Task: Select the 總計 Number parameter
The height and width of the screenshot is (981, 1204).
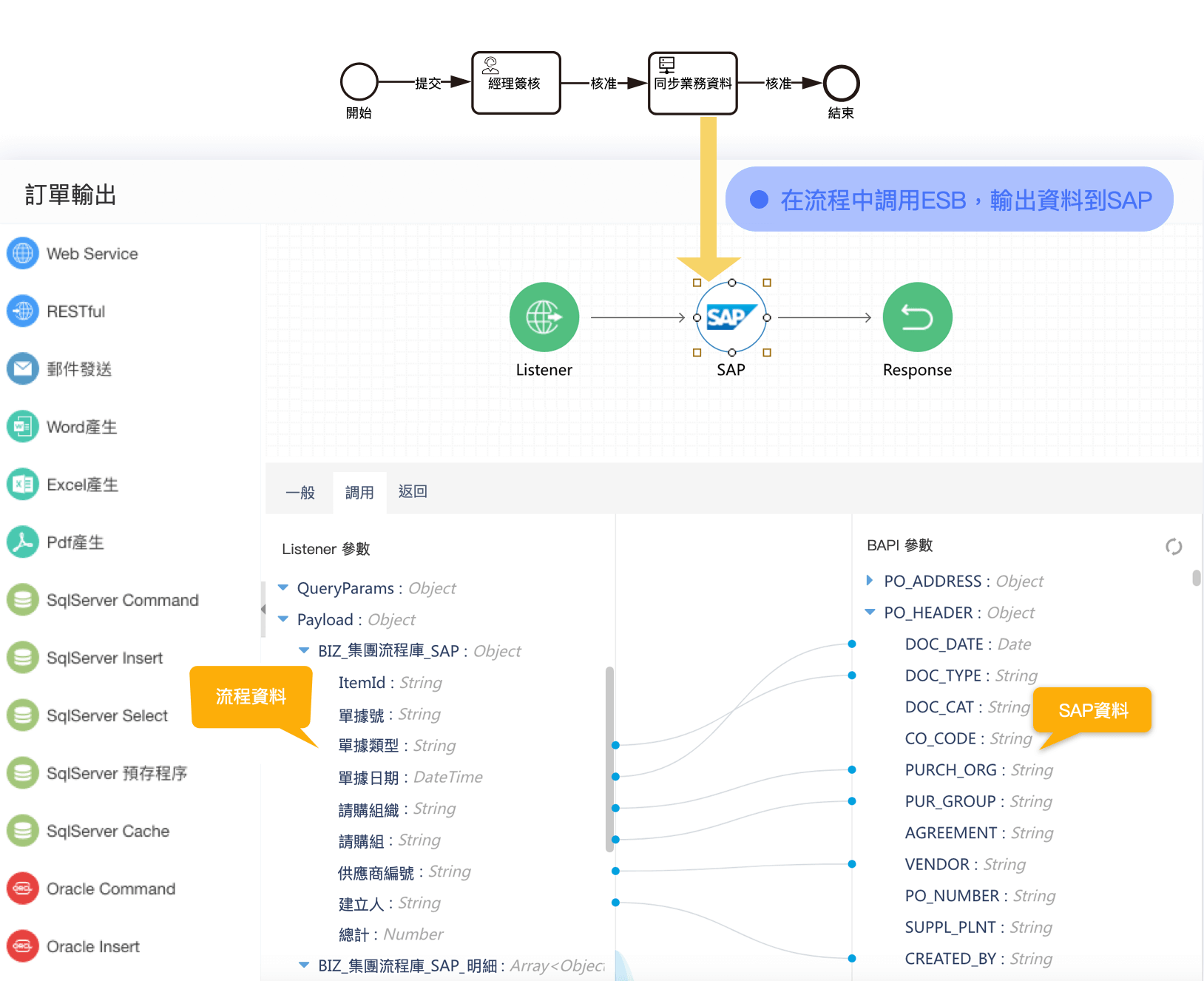Action: [391, 934]
